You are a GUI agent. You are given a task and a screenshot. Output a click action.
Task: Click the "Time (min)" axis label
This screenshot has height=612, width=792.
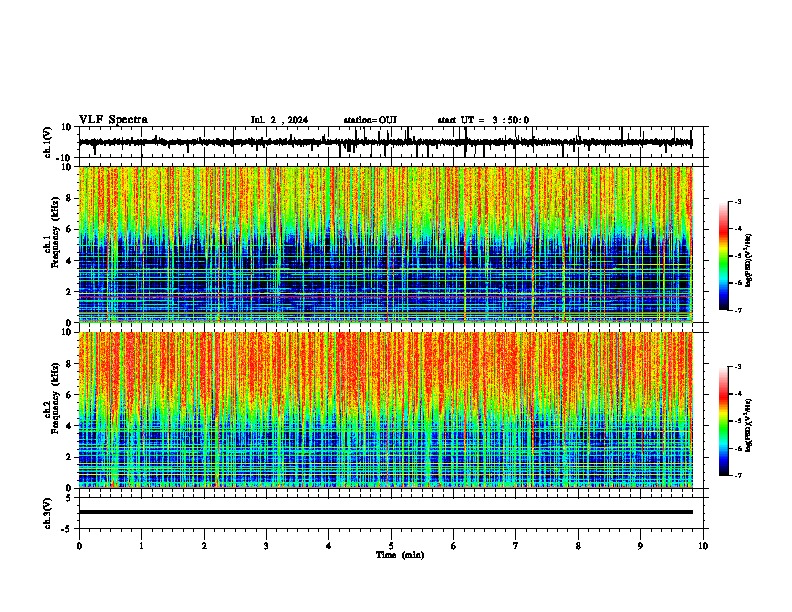[x=400, y=555]
